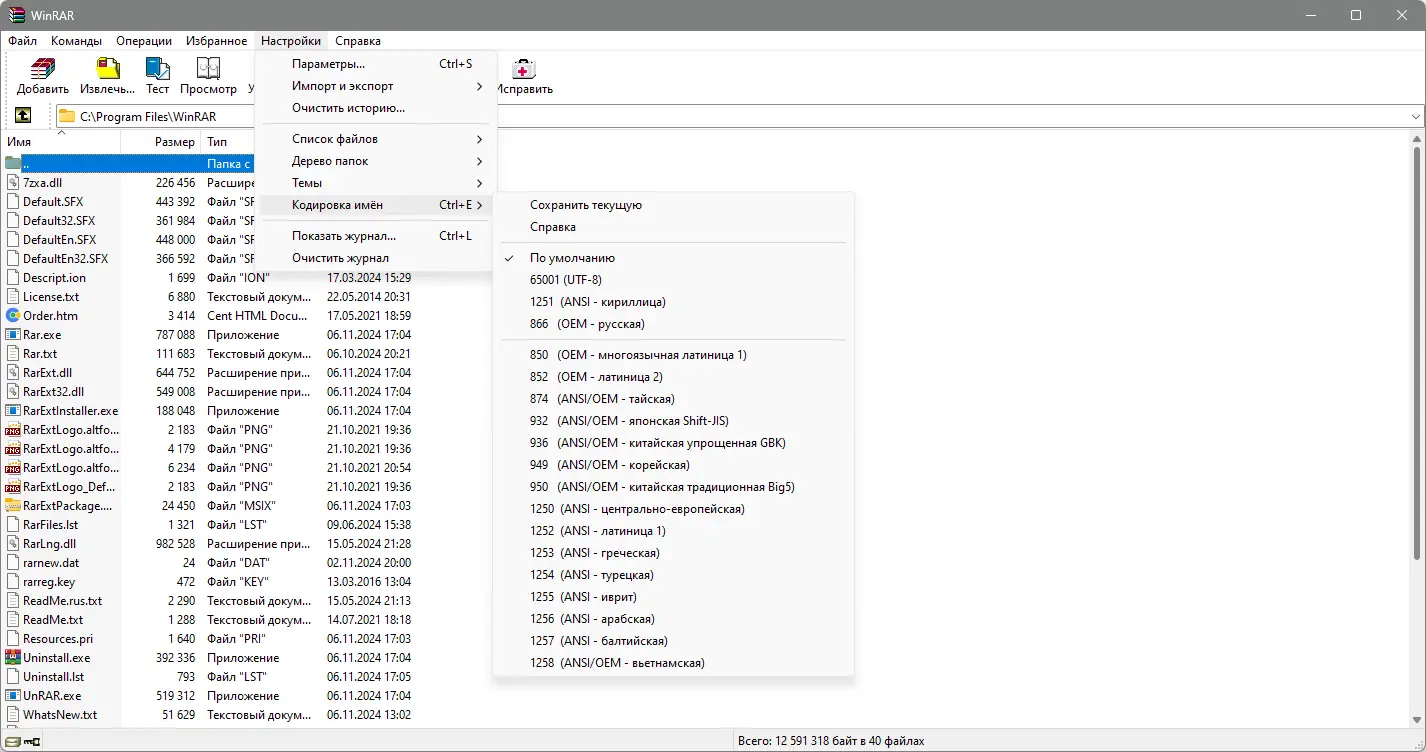The height and width of the screenshot is (752, 1426).
Task: Choose 850 OEM multilingual Latin 1 encoding
Action: 674,355
